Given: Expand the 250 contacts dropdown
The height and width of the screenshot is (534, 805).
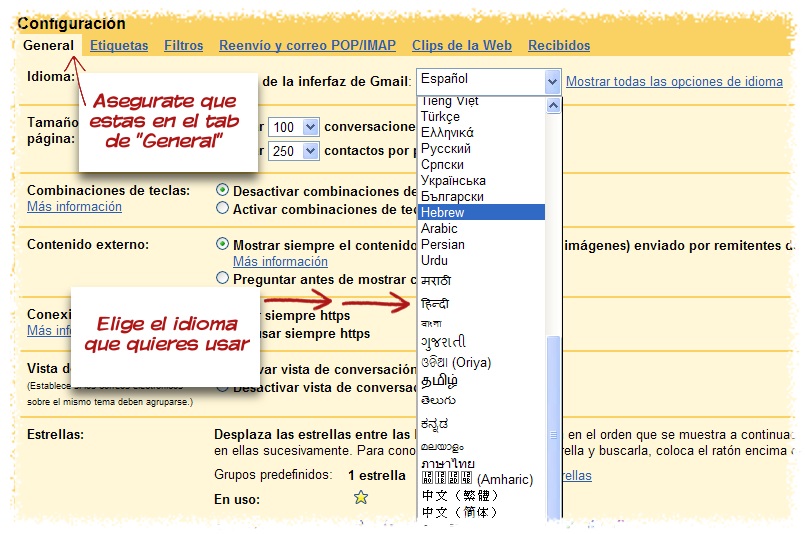Looking at the screenshot, I should [294, 151].
